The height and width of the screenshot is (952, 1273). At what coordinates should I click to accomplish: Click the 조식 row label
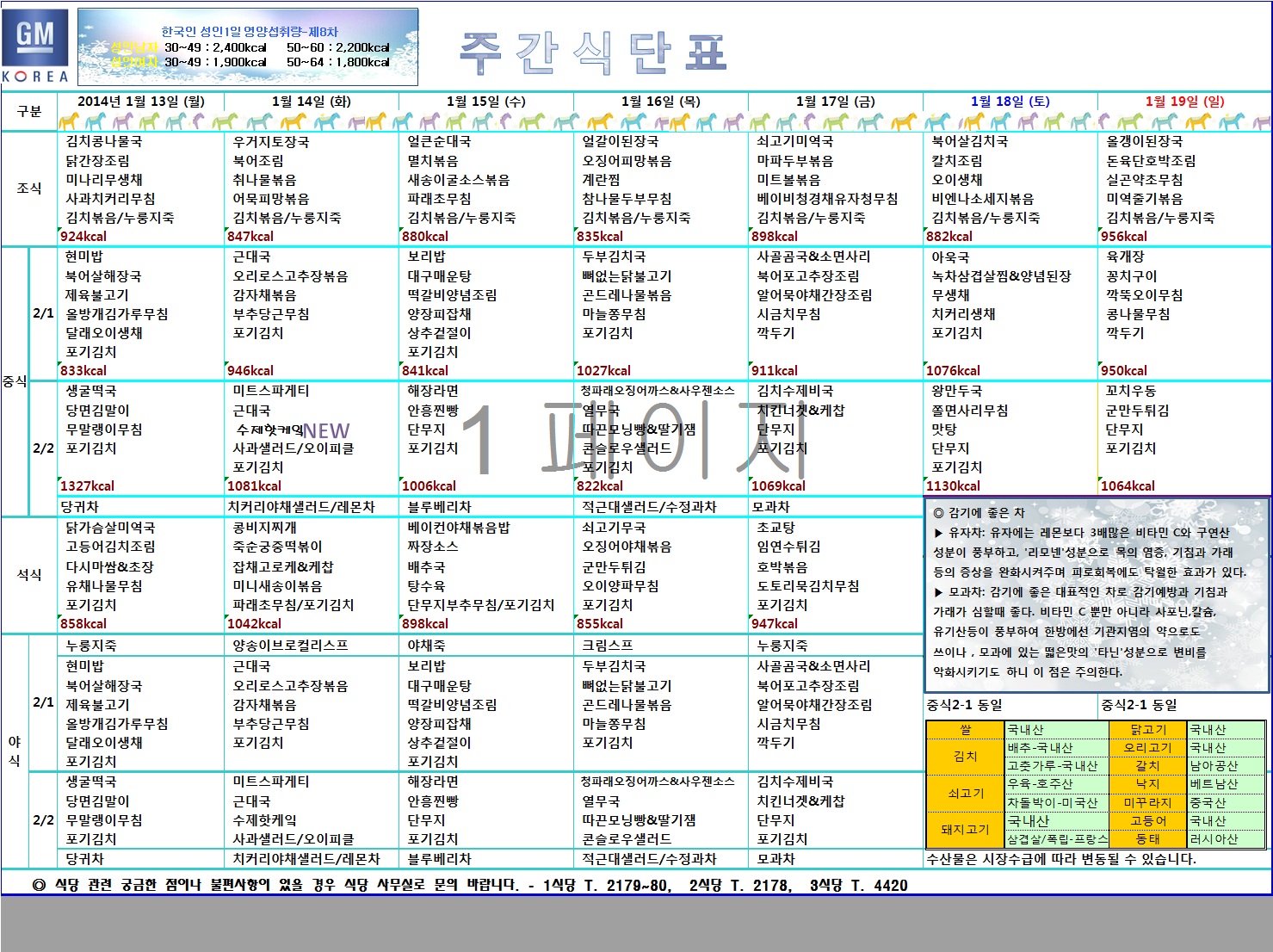[29, 188]
